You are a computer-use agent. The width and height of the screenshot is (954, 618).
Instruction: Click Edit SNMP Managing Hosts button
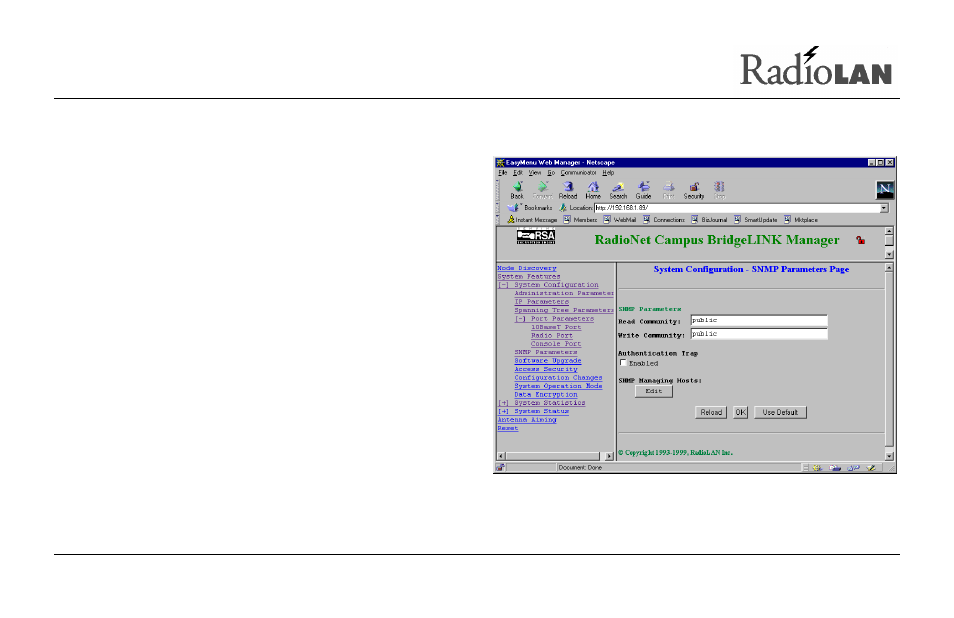(x=653, y=391)
